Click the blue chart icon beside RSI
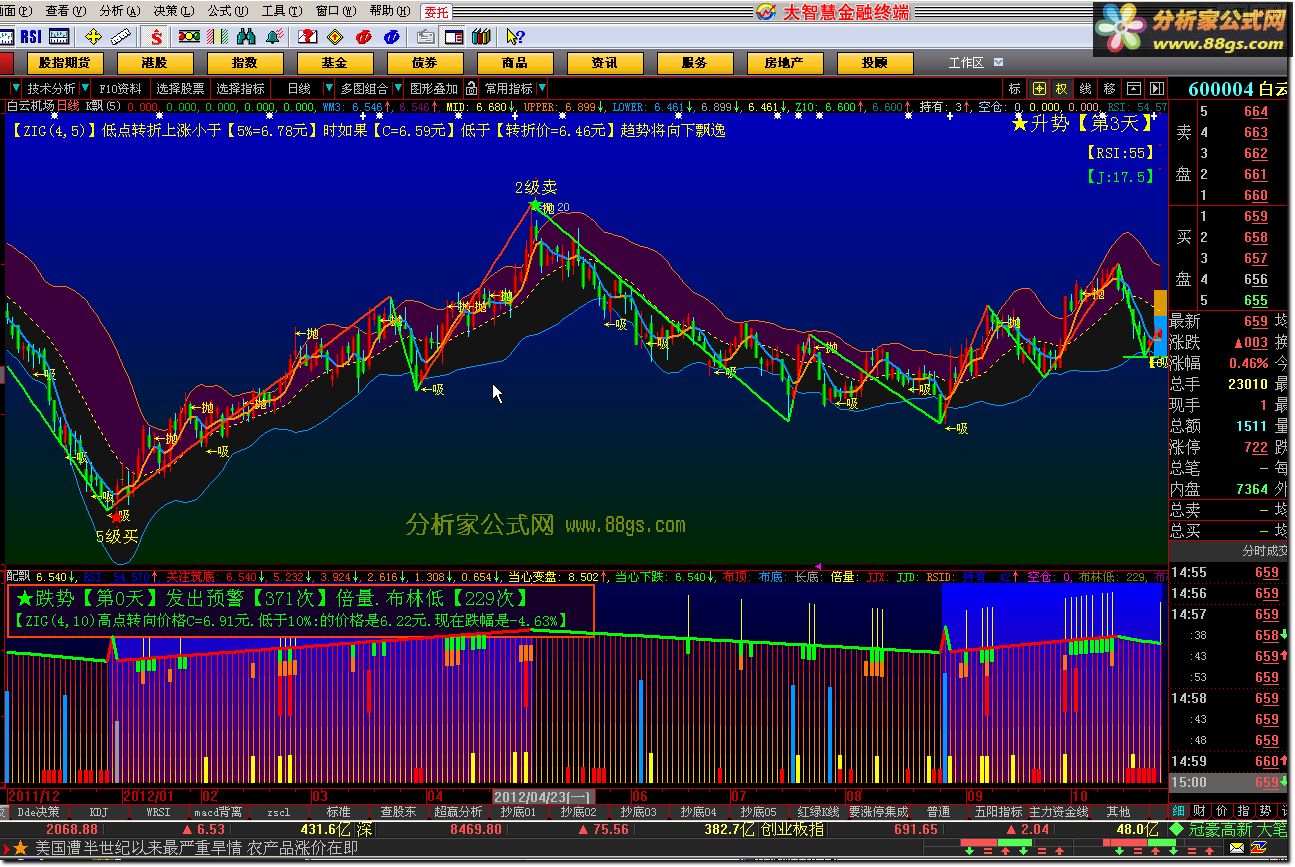This screenshot has width=1295, height=867. pos(6,37)
